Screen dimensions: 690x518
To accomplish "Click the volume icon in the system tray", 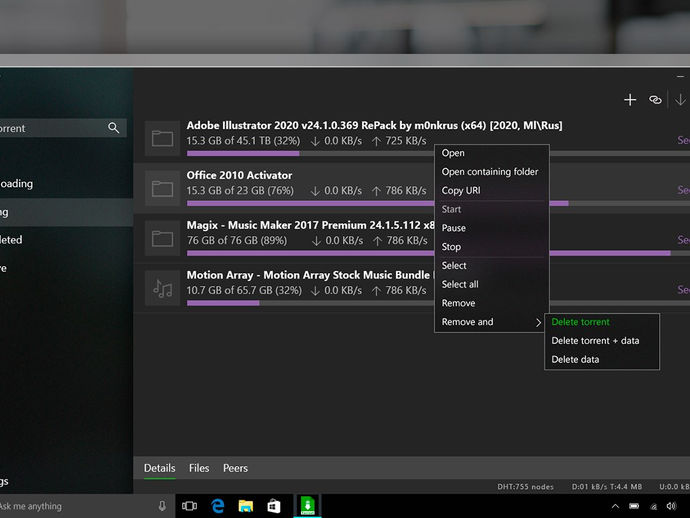I will (671, 506).
